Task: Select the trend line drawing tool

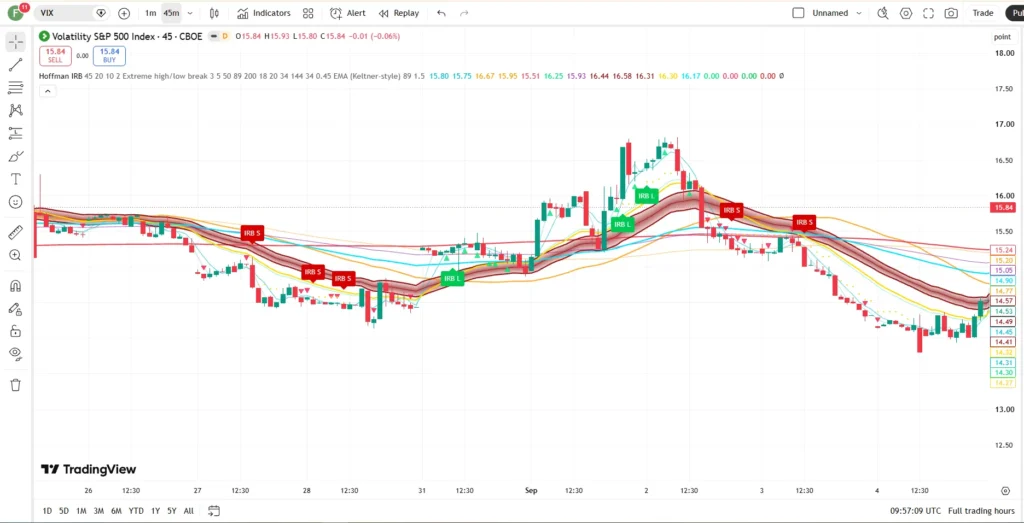Action: coord(16,65)
